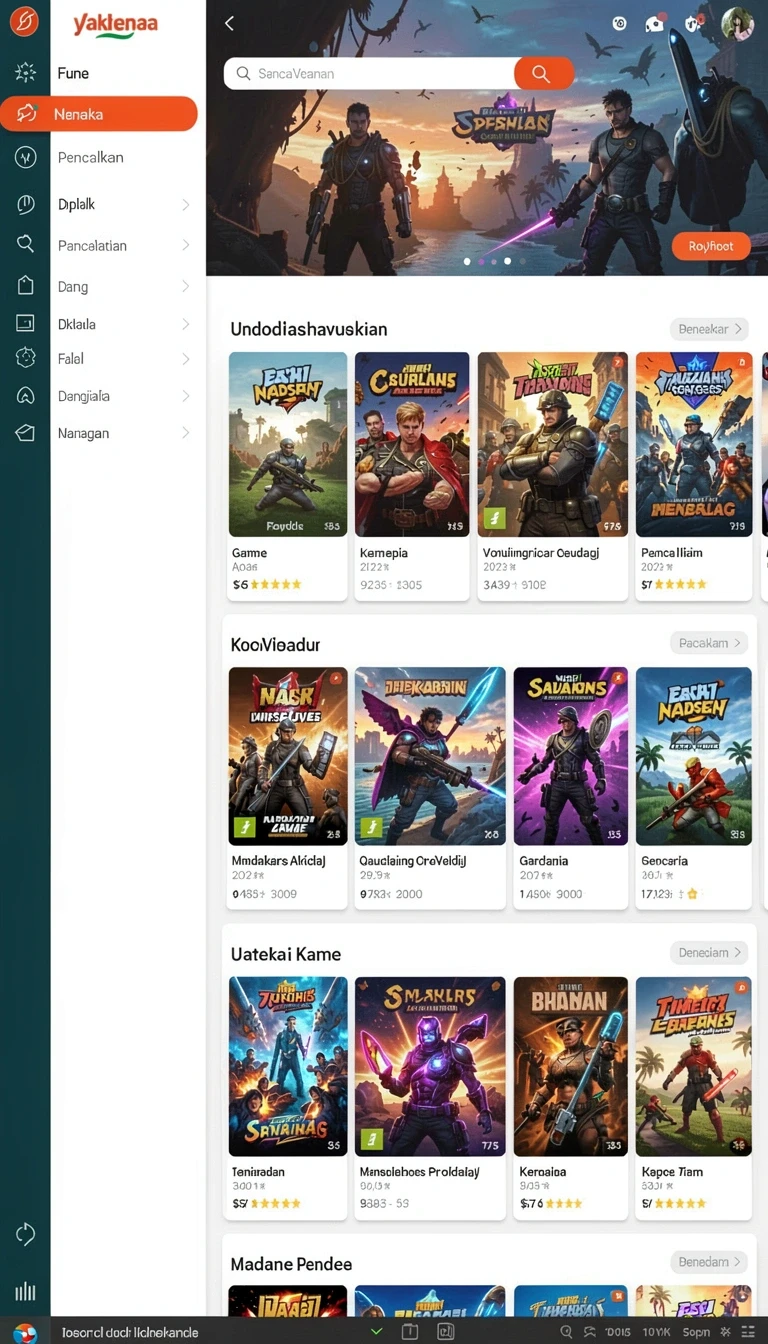Click the icon beside Dangjiala
768x1344 pixels.
25,395
